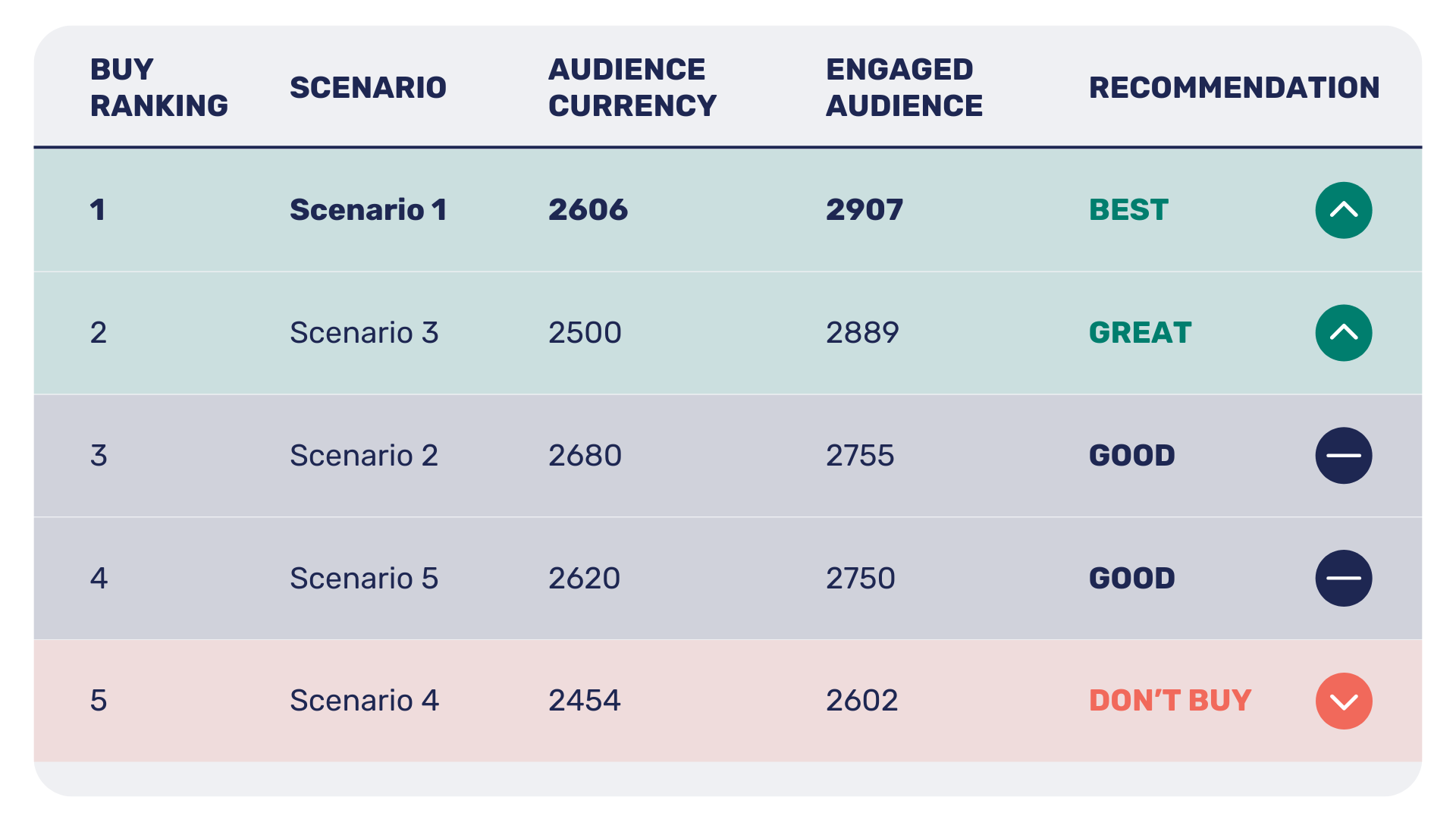Click the red DON'T BUY label
1456x819 pixels.
(x=1169, y=701)
